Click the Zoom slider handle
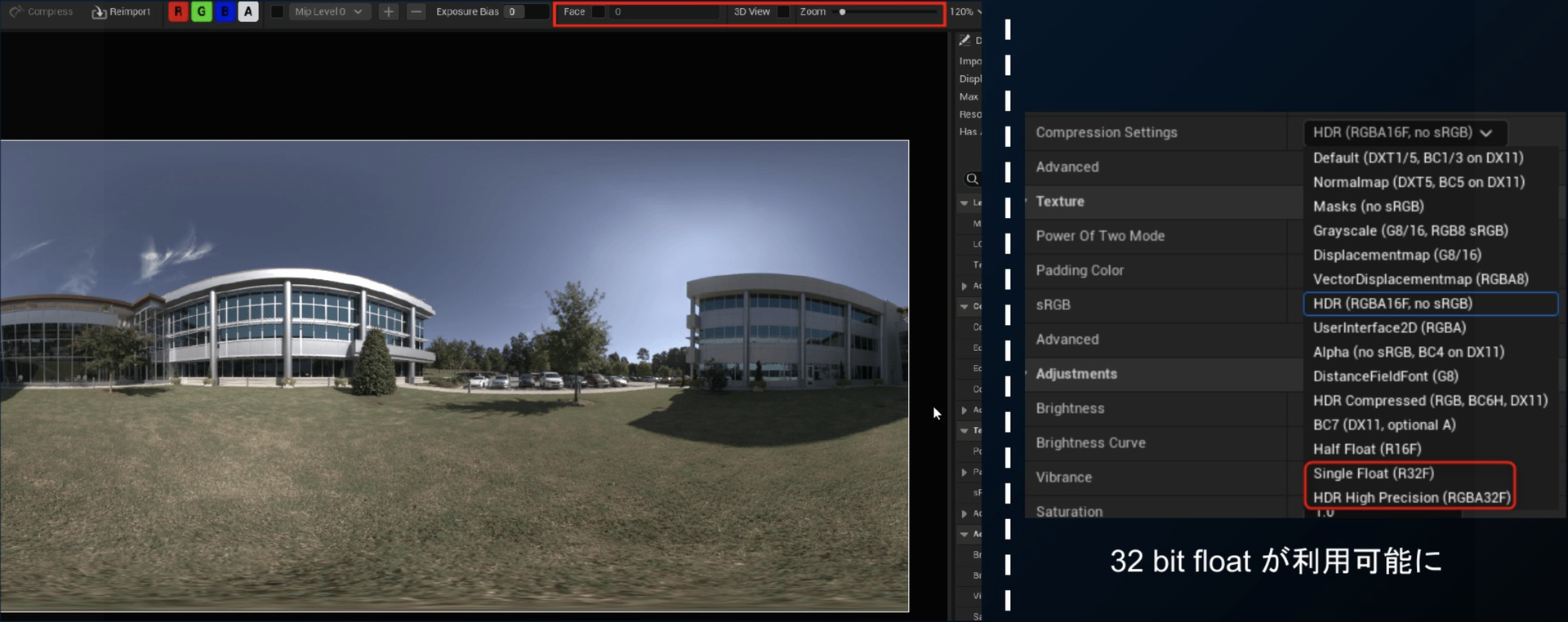This screenshot has width=1568, height=622. tap(842, 12)
